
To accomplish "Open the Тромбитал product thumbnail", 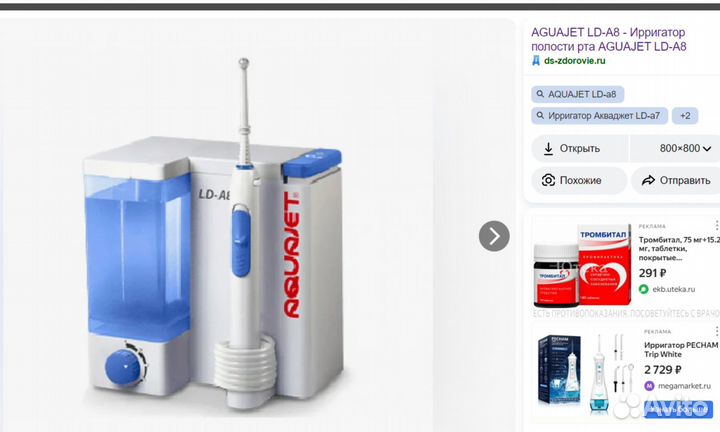I will coord(583,266).
